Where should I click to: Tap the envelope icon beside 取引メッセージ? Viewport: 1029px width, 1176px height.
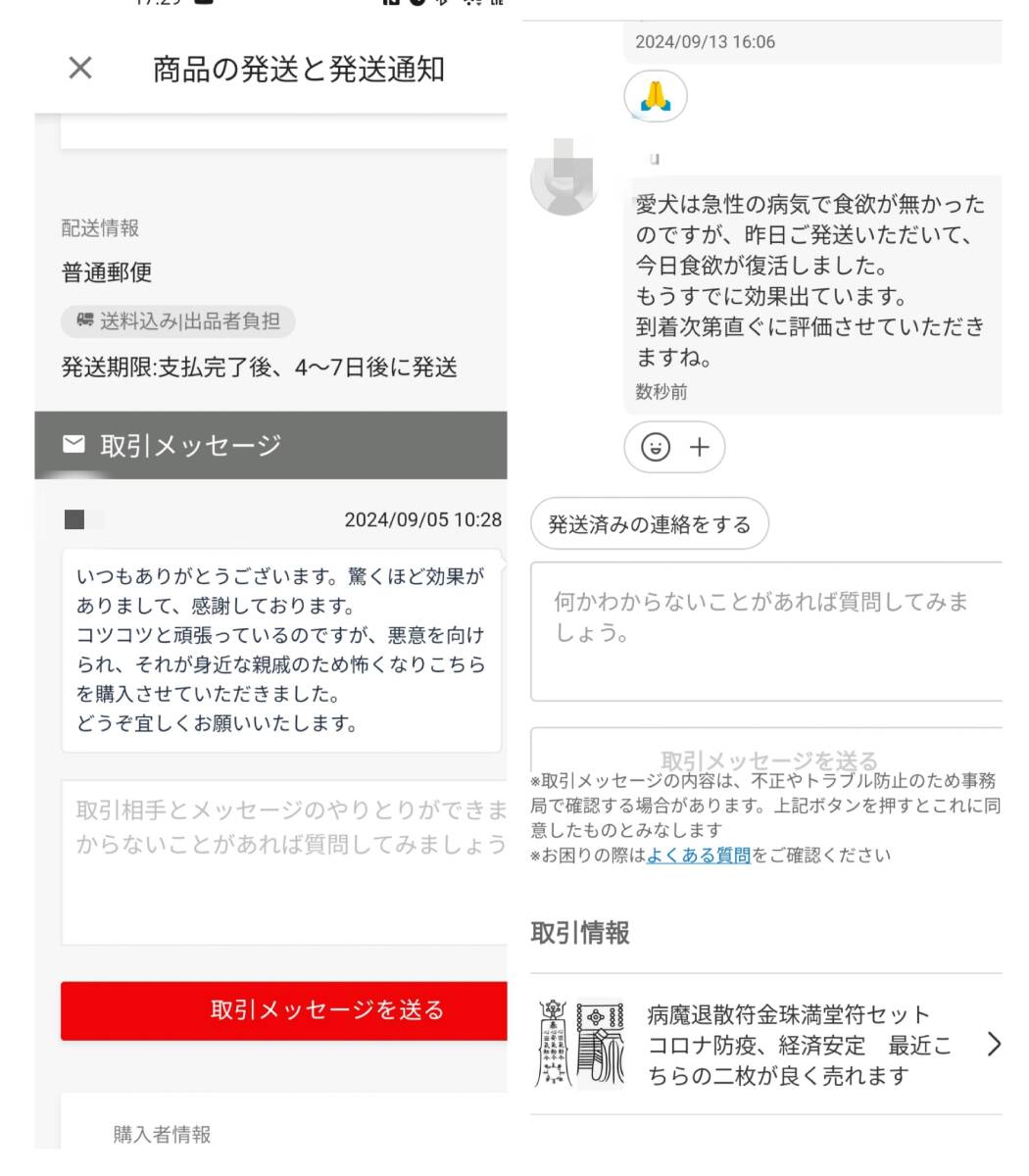click(x=73, y=445)
